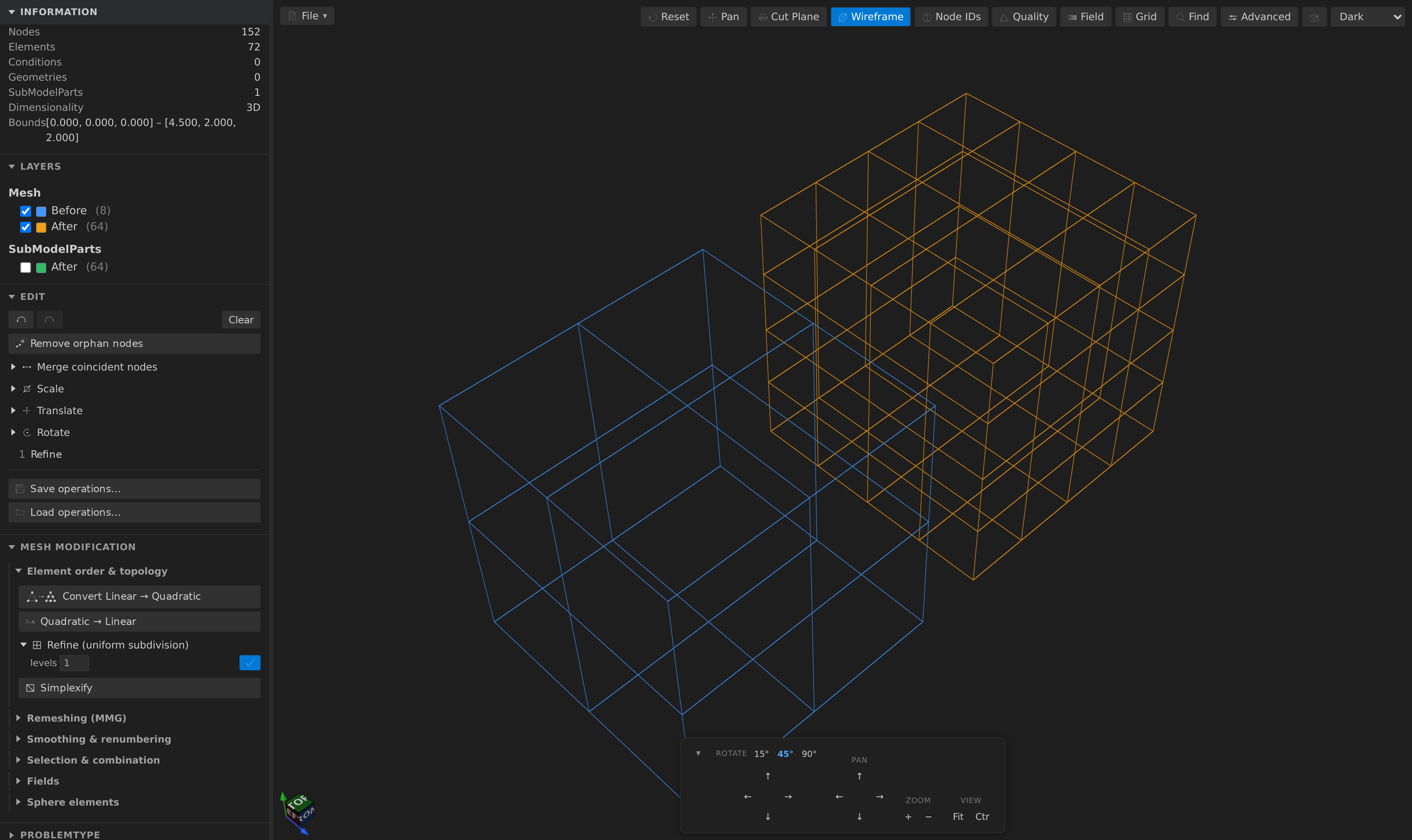
Task: Open the File dropdown menu
Action: (x=307, y=16)
